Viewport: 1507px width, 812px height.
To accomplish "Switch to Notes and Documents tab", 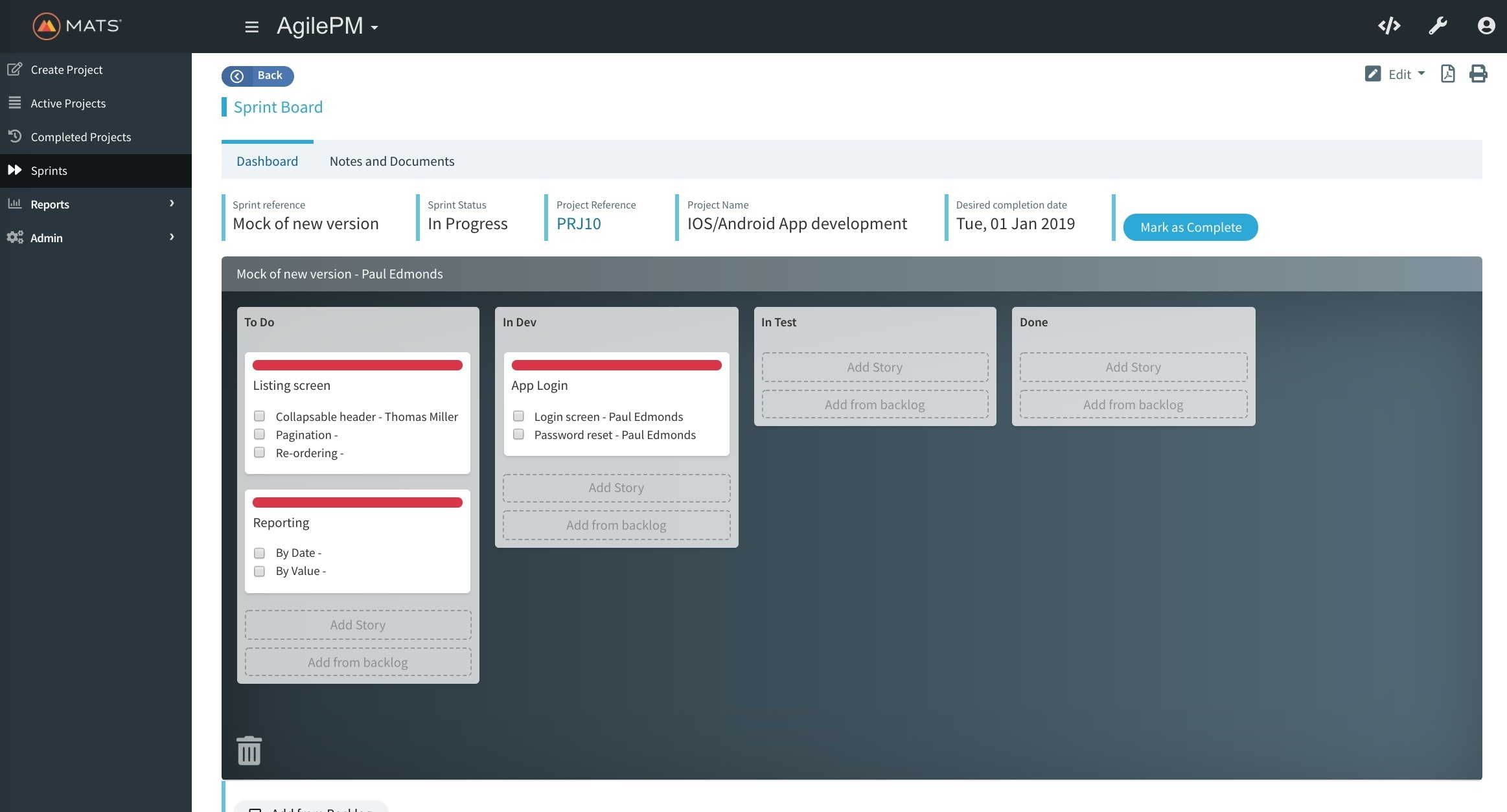I will click(391, 161).
